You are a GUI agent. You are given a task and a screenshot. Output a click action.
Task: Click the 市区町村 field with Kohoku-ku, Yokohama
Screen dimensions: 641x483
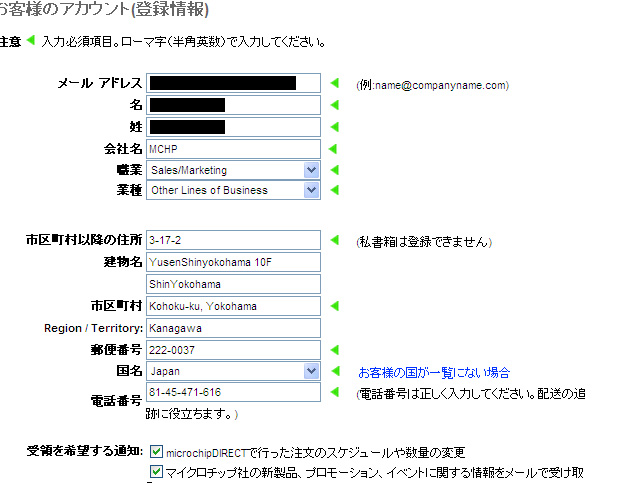(233, 306)
